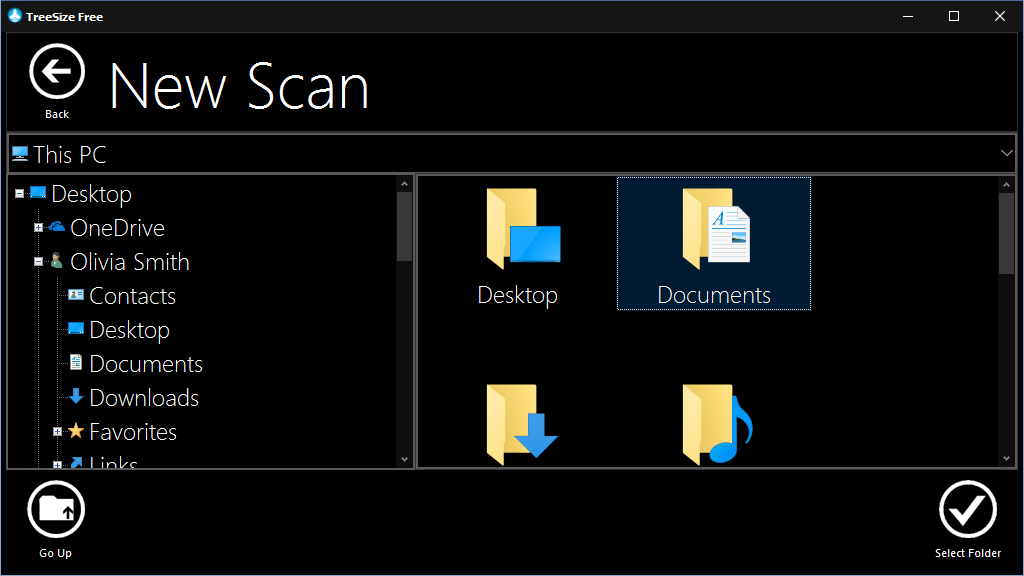Select the Desktop label under Olivia Smith
The image size is (1024, 576).
click(129, 330)
